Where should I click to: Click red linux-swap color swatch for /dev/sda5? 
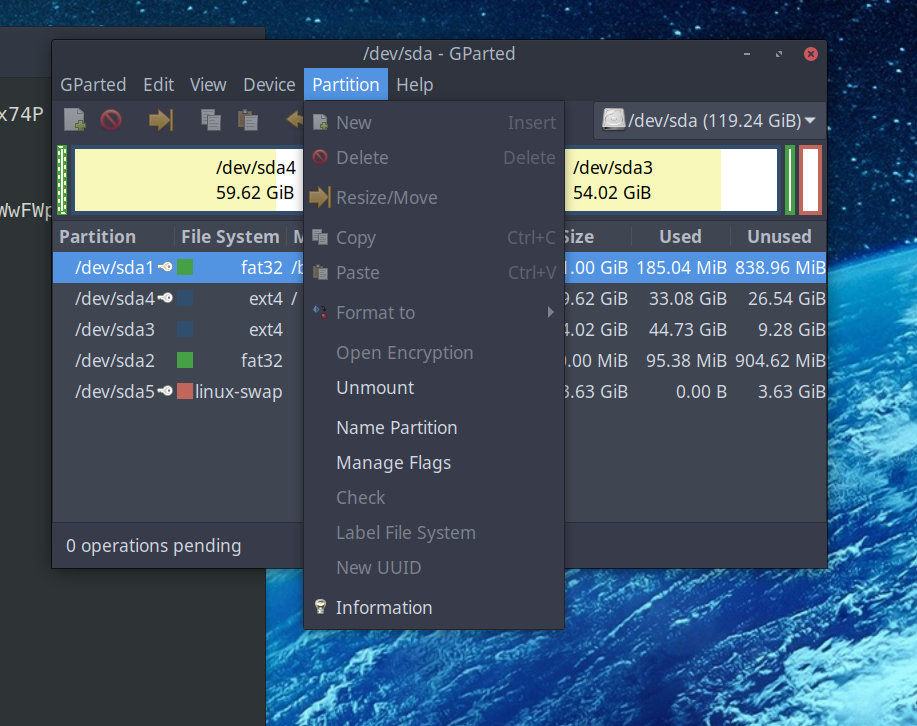tap(185, 391)
